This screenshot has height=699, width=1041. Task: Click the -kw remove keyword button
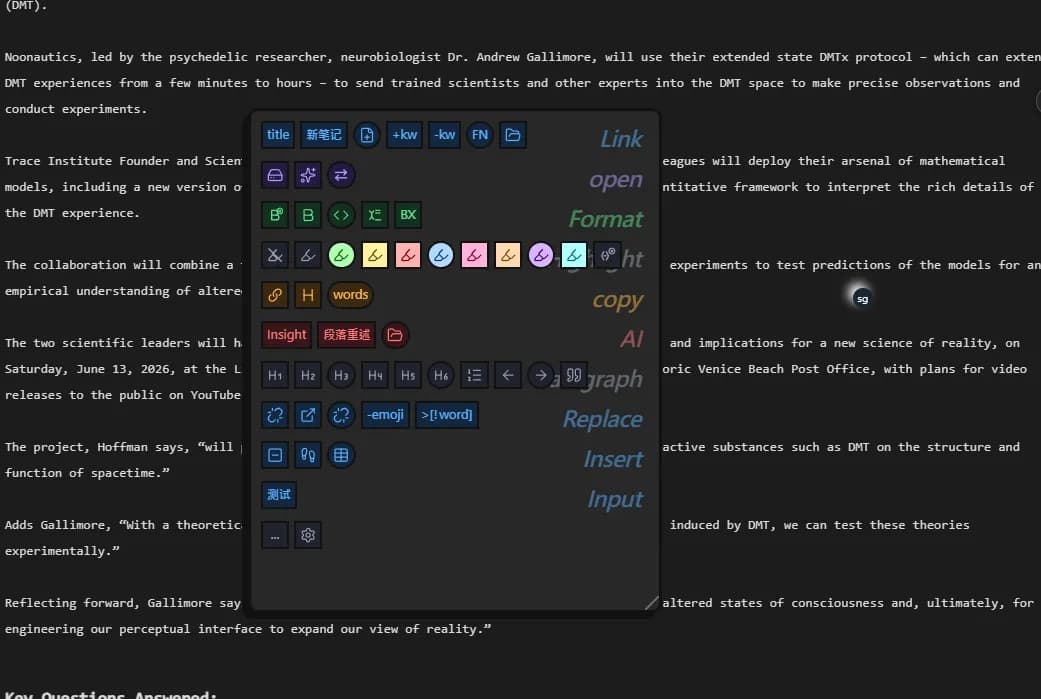pos(444,135)
